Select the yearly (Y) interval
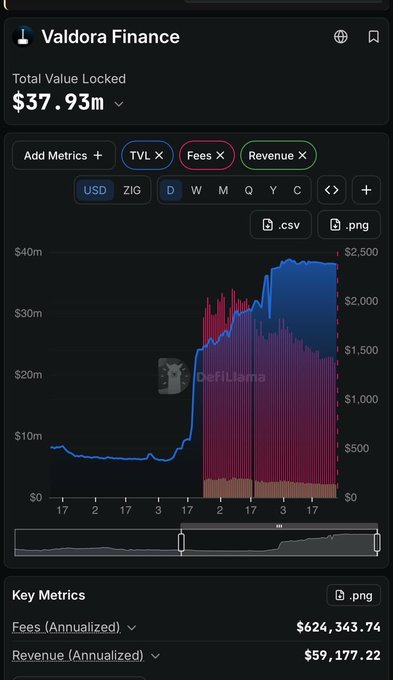 [x=273, y=190]
